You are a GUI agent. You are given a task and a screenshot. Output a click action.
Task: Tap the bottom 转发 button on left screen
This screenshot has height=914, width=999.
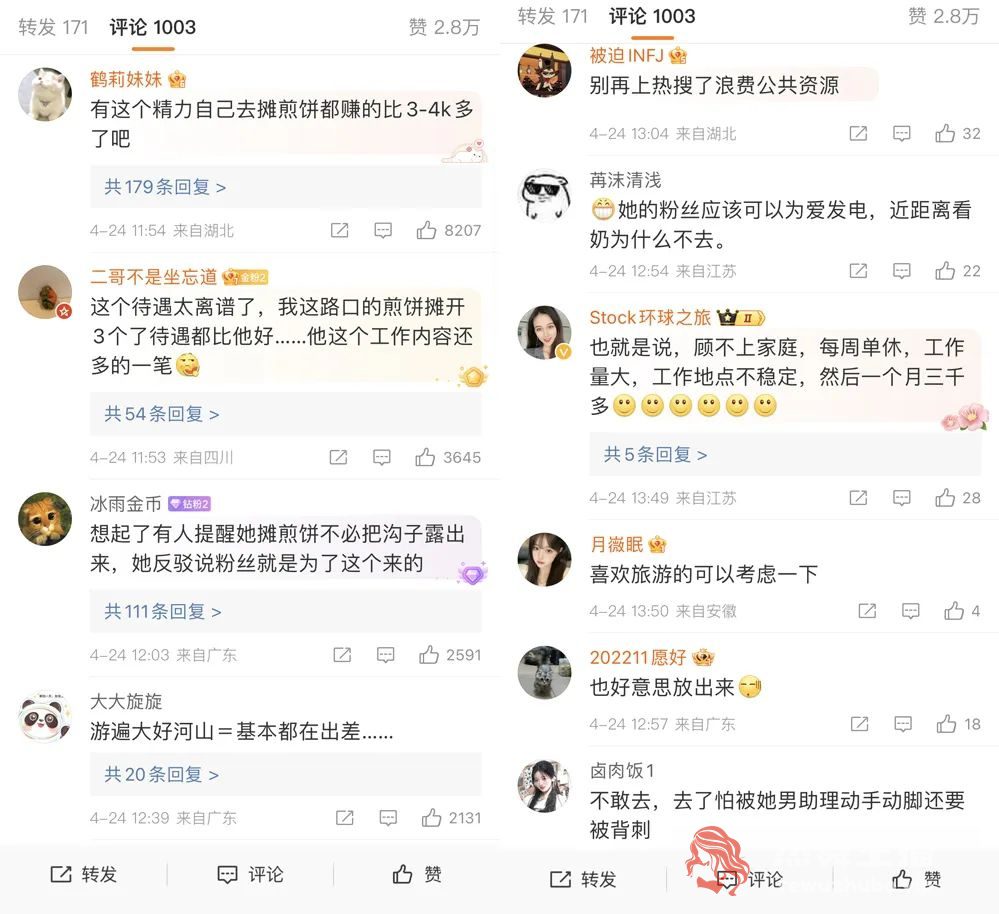[83, 874]
